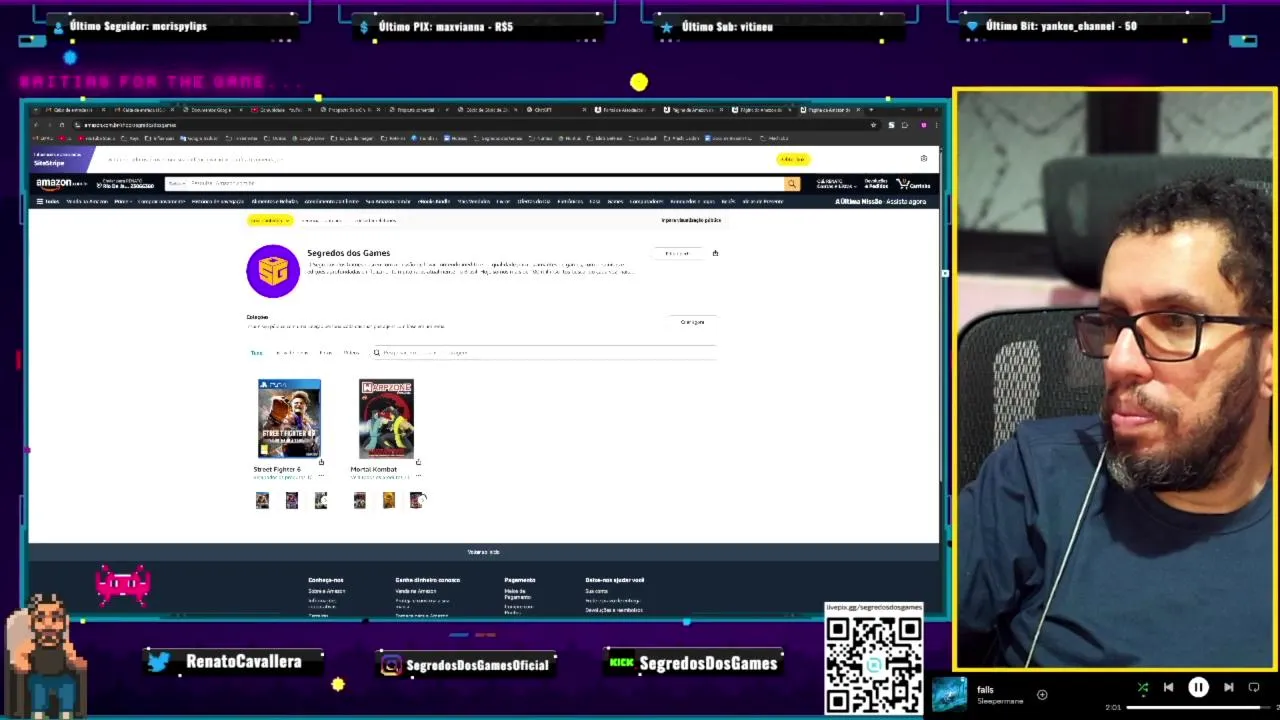The width and height of the screenshot is (1280, 720).
Task: Open Street Fighter 6 cover thumbnail
Action: (x=289, y=418)
